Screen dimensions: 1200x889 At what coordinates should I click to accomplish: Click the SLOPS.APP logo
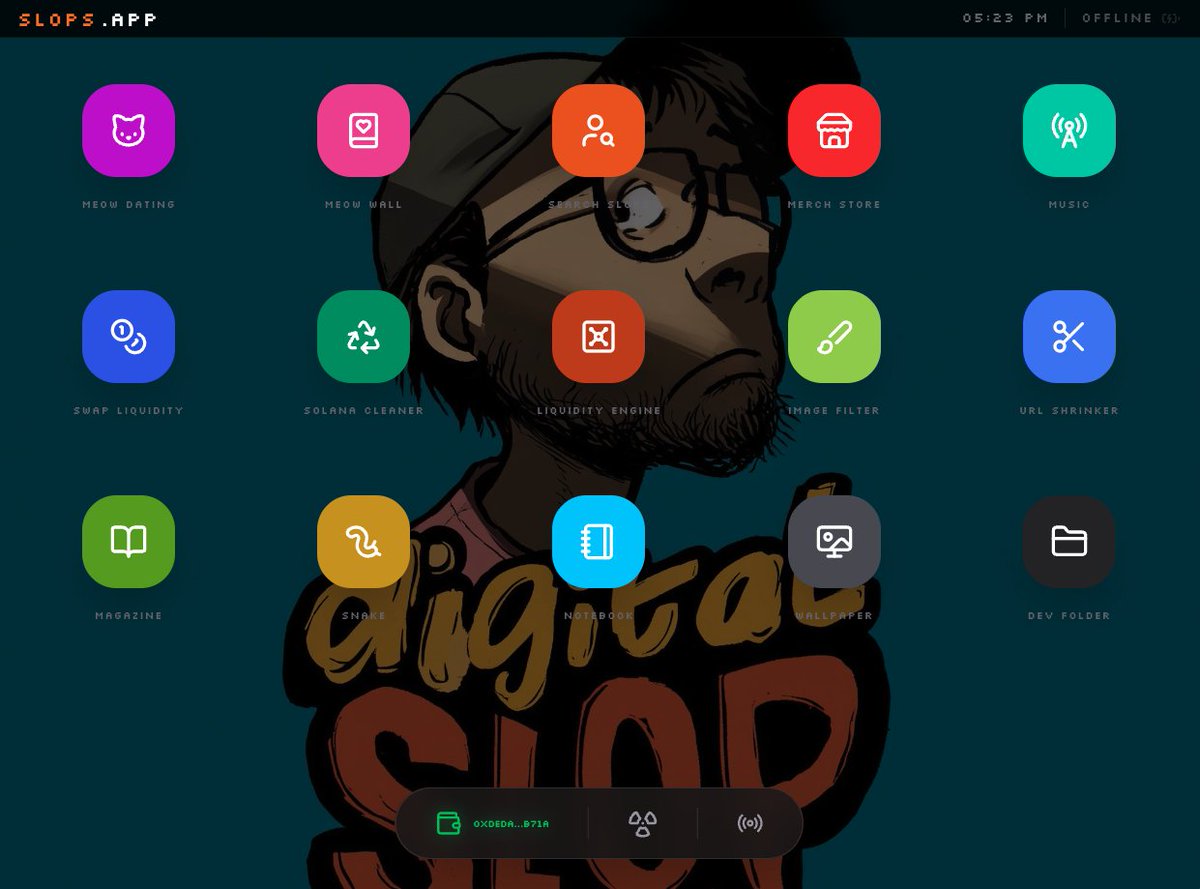(x=88, y=18)
